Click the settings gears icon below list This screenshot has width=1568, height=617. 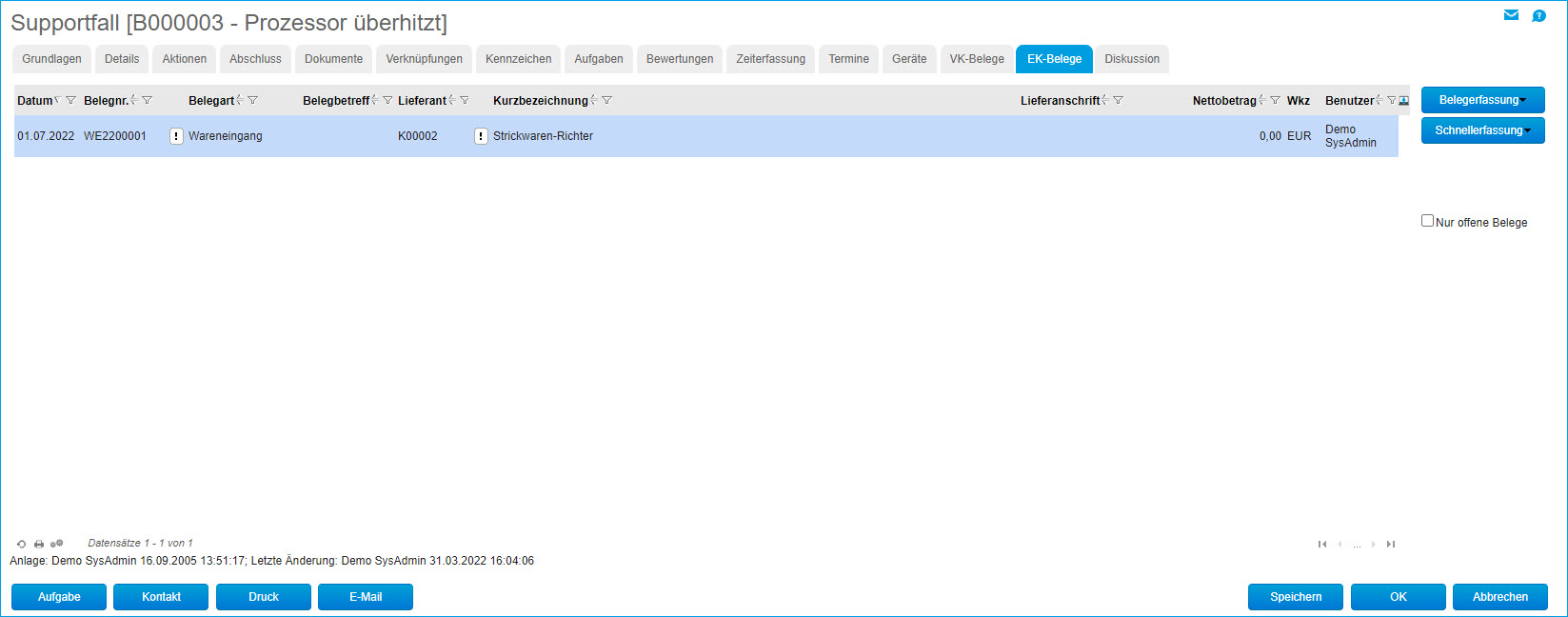click(57, 544)
